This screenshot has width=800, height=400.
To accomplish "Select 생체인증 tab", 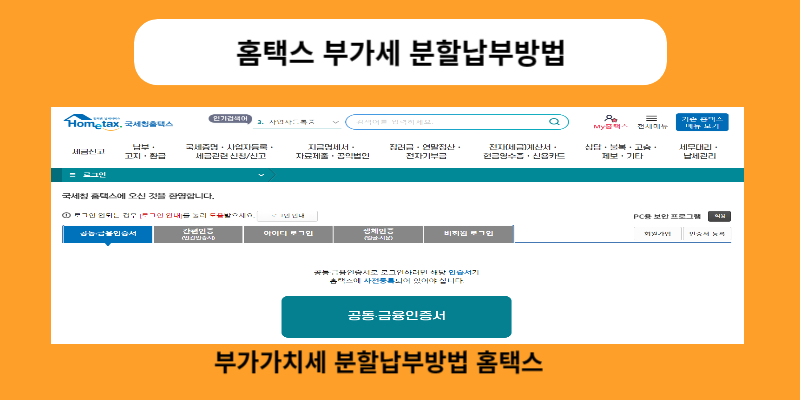I will [378, 234].
